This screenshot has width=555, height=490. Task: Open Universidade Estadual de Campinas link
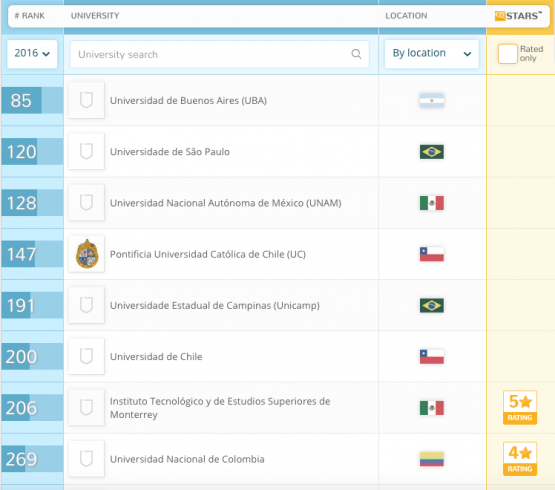(x=215, y=305)
